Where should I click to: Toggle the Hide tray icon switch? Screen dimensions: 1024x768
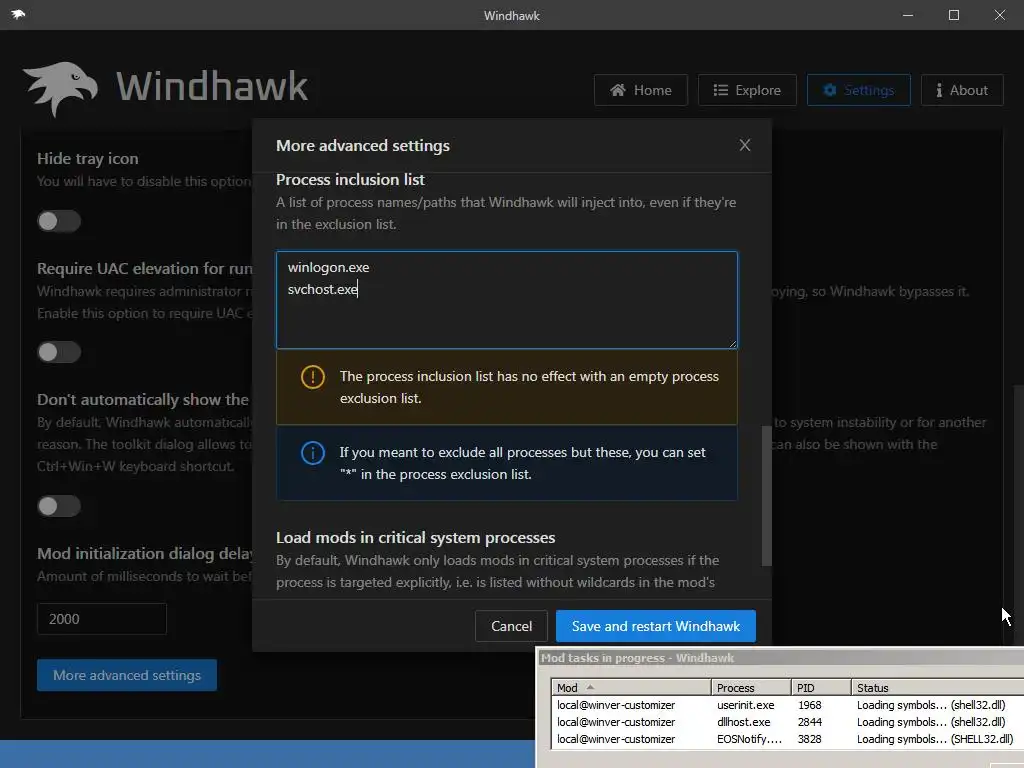pyautogui.click(x=59, y=221)
